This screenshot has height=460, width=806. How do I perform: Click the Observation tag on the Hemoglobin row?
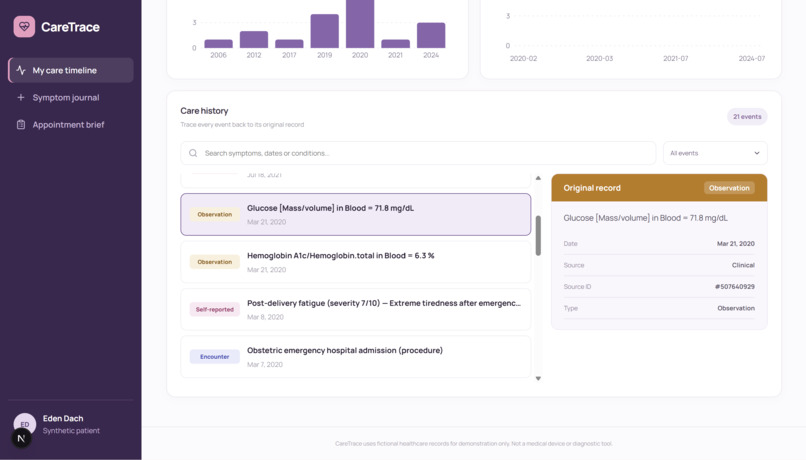tap(214, 262)
